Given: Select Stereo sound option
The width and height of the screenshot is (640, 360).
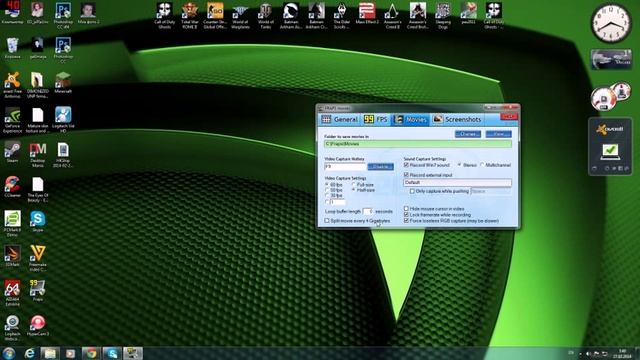Looking at the screenshot, I should 460,165.
